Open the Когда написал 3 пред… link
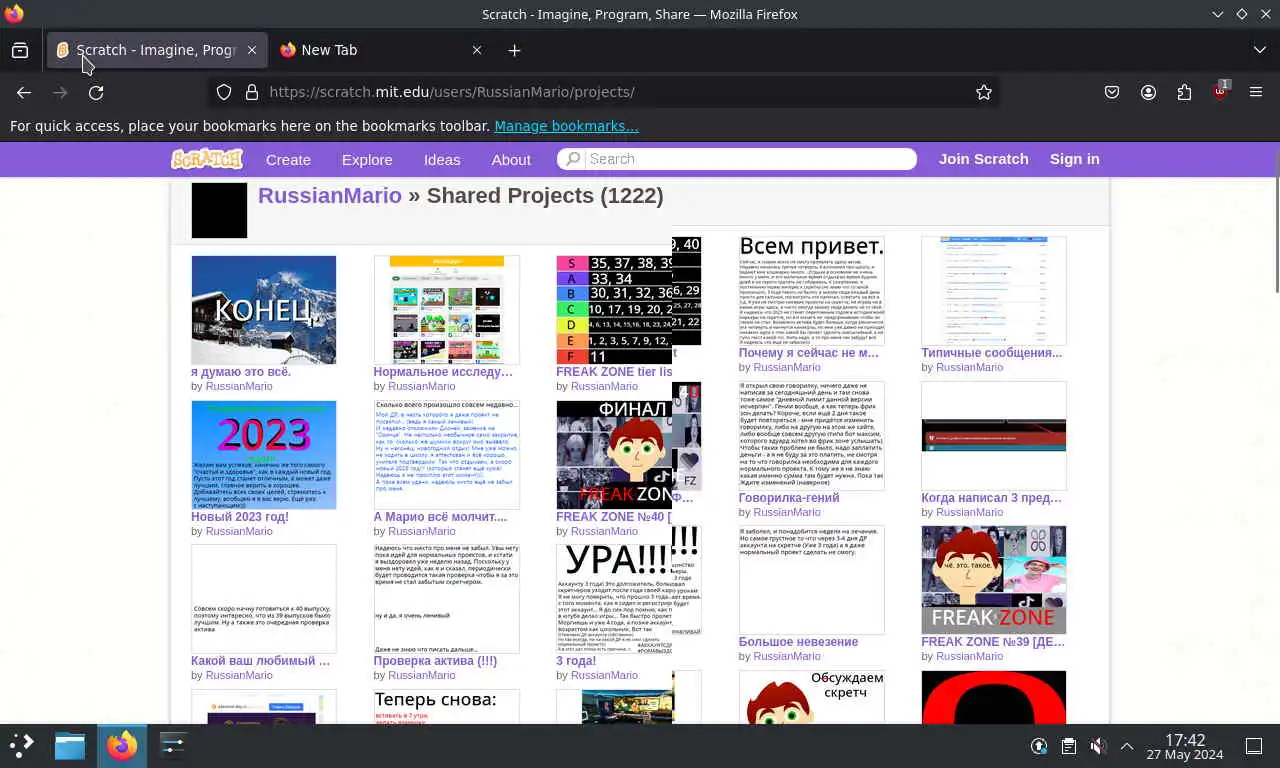 (992, 498)
